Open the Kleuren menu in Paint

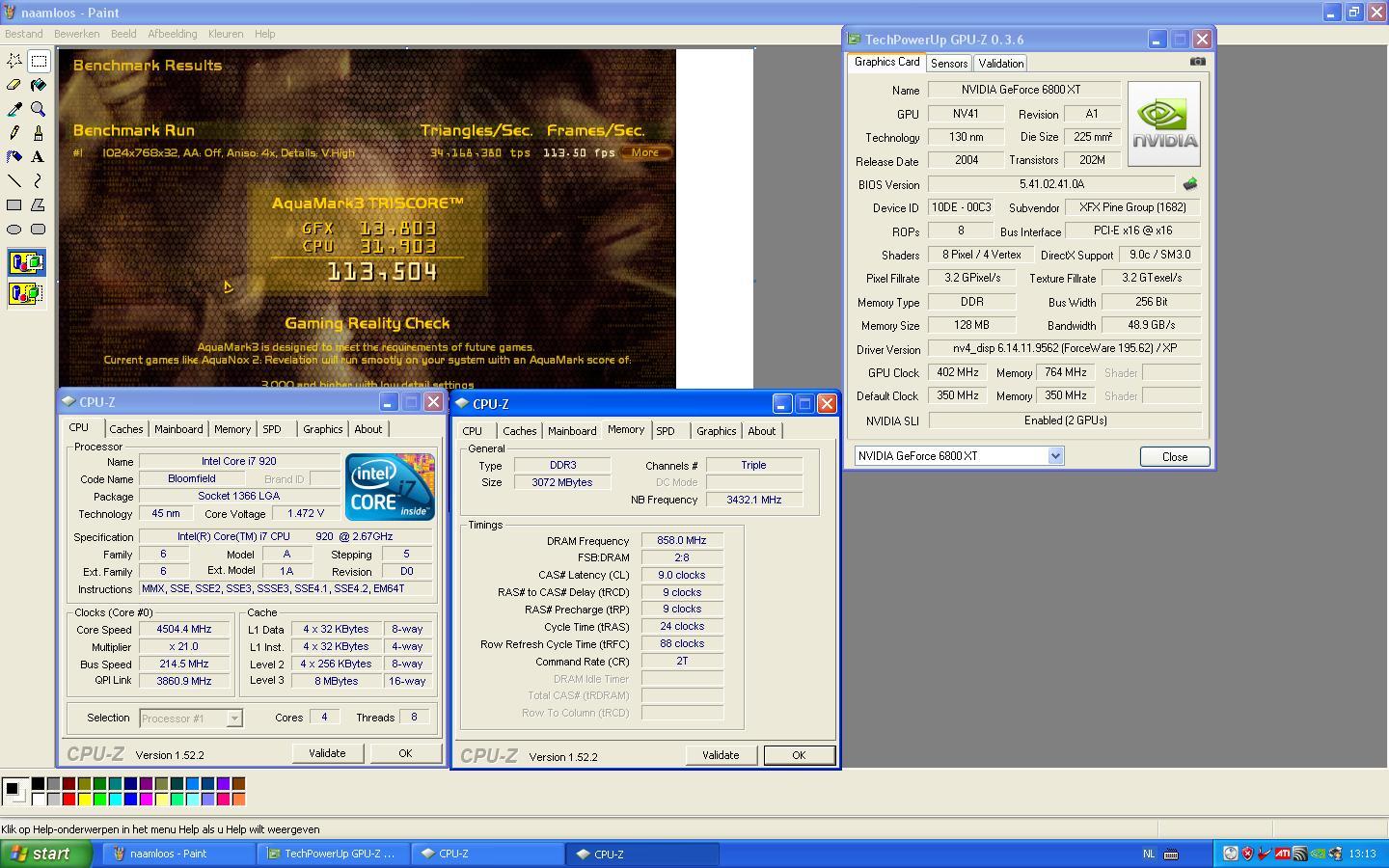(226, 34)
